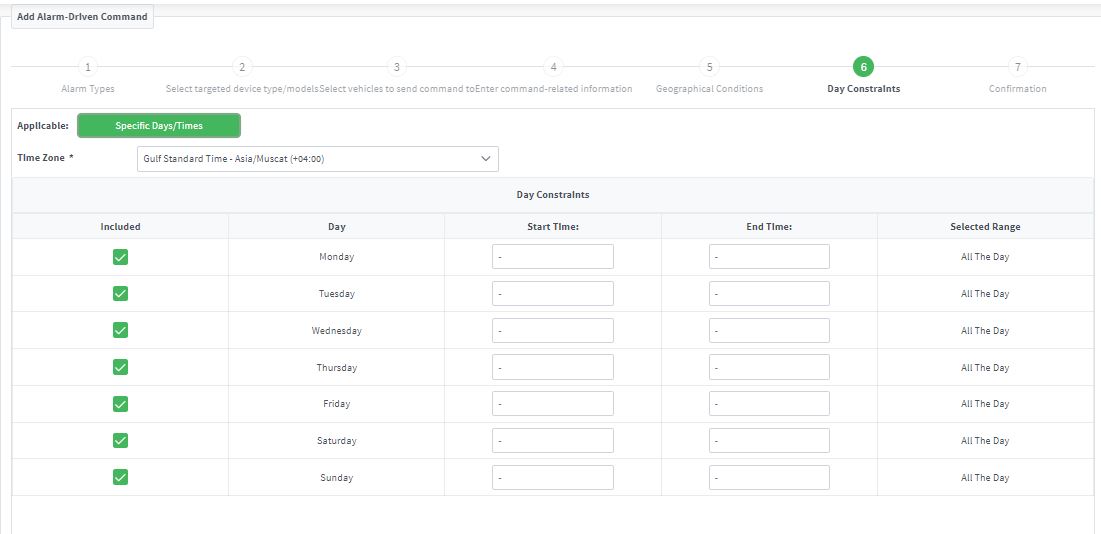The image size is (1101, 534).
Task: Toggle the Wednesday included checkbox
Action: (120, 331)
